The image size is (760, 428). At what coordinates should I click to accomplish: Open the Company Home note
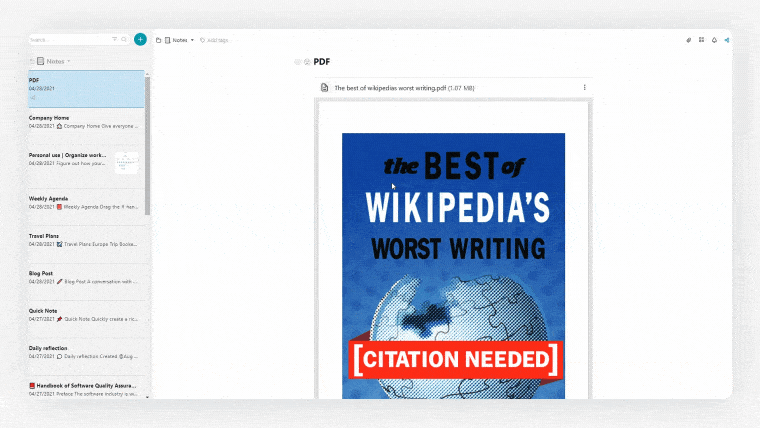pyautogui.click(x=86, y=127)
